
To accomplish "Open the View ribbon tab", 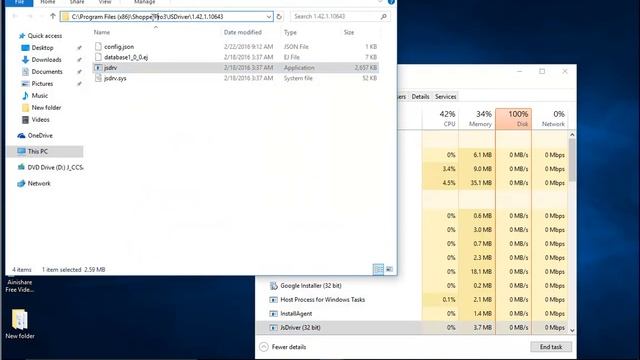I will [x=105, y=2].
